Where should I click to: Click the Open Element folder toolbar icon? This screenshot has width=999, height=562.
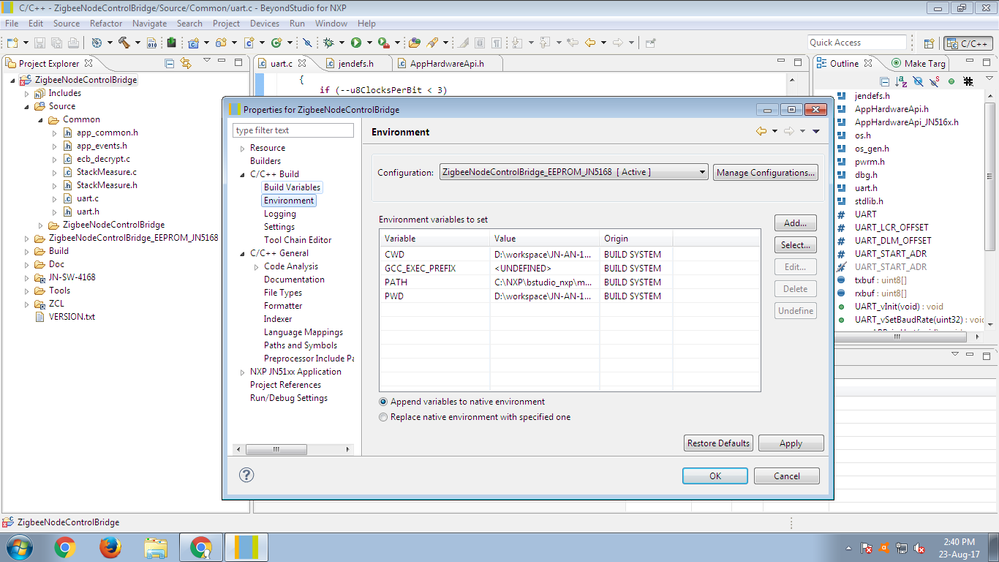point(415,43)
